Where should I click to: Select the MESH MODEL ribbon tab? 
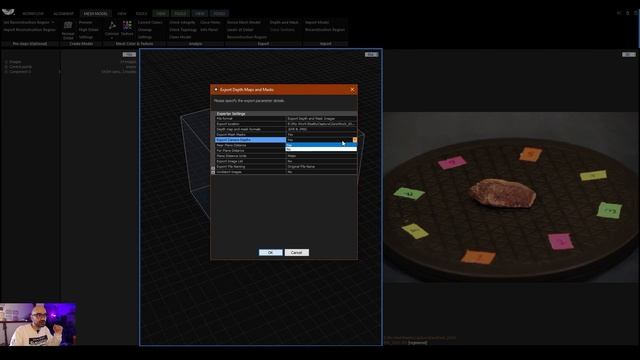(x=96, y=13)
